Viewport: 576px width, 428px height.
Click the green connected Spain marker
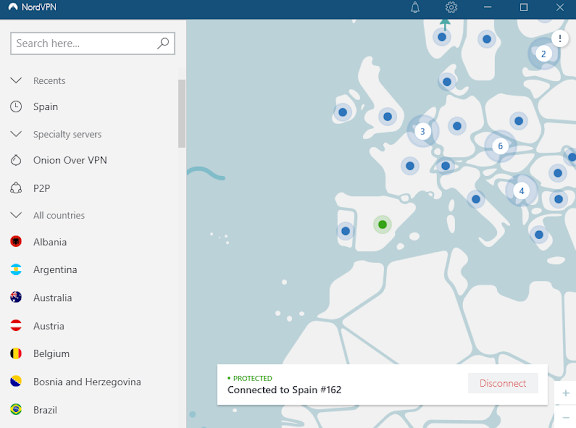[x=382, y=224]
